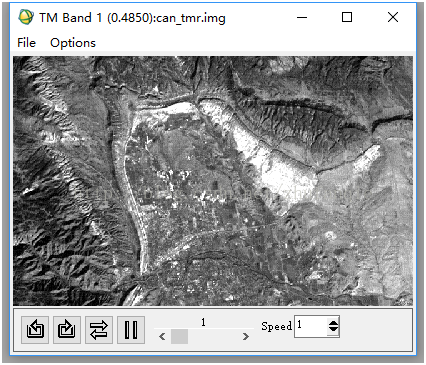The height and width of the screenshot is (365, 426).
Task: Click the frame slider thumb
Action: point(179,336)
